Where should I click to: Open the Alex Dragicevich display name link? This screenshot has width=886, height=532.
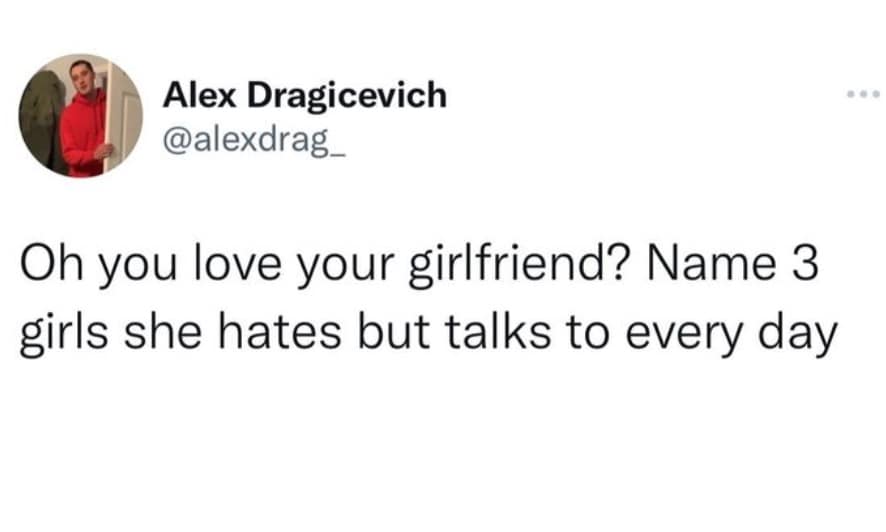point(304,96)
